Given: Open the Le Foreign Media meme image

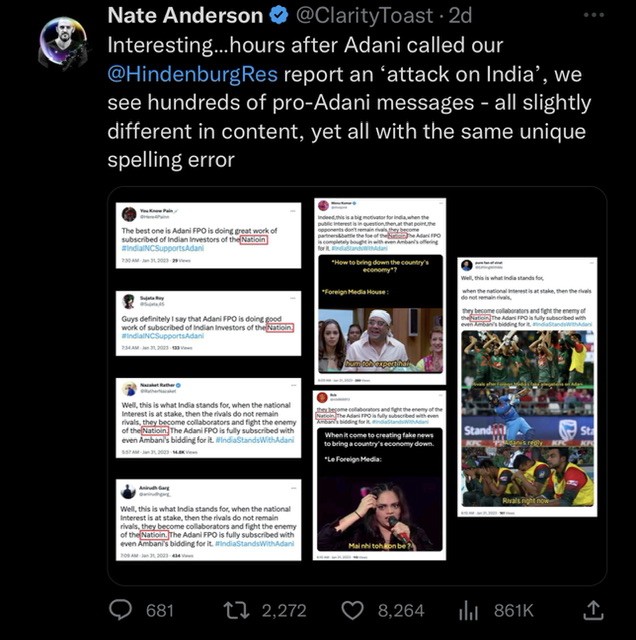Looking at the screenshot, I should [380, 489].
